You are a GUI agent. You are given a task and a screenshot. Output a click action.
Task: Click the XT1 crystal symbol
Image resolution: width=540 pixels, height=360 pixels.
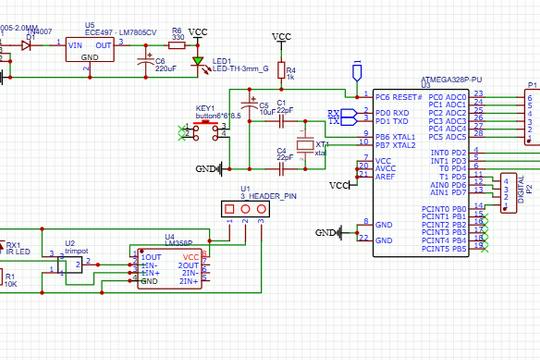305,145
